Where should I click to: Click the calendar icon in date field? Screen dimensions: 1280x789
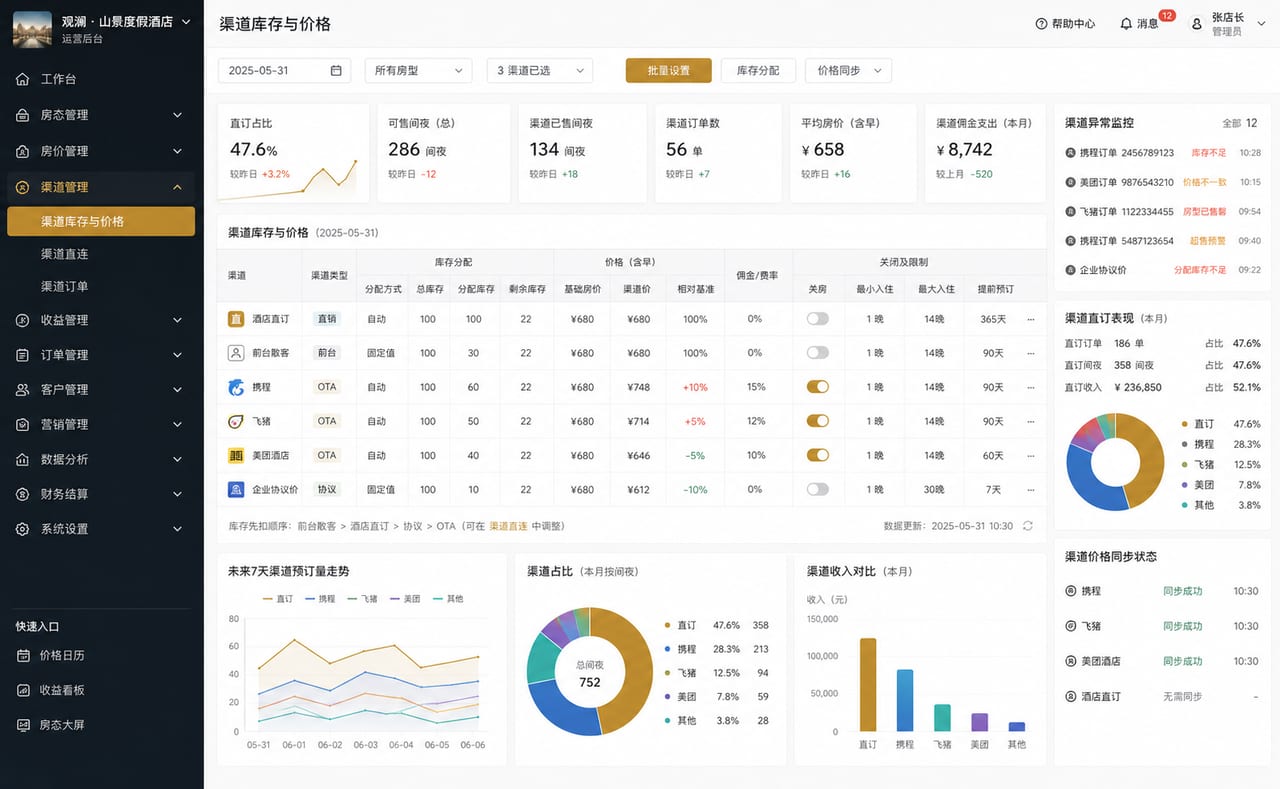pyautogui.click(x=336, y=70)
